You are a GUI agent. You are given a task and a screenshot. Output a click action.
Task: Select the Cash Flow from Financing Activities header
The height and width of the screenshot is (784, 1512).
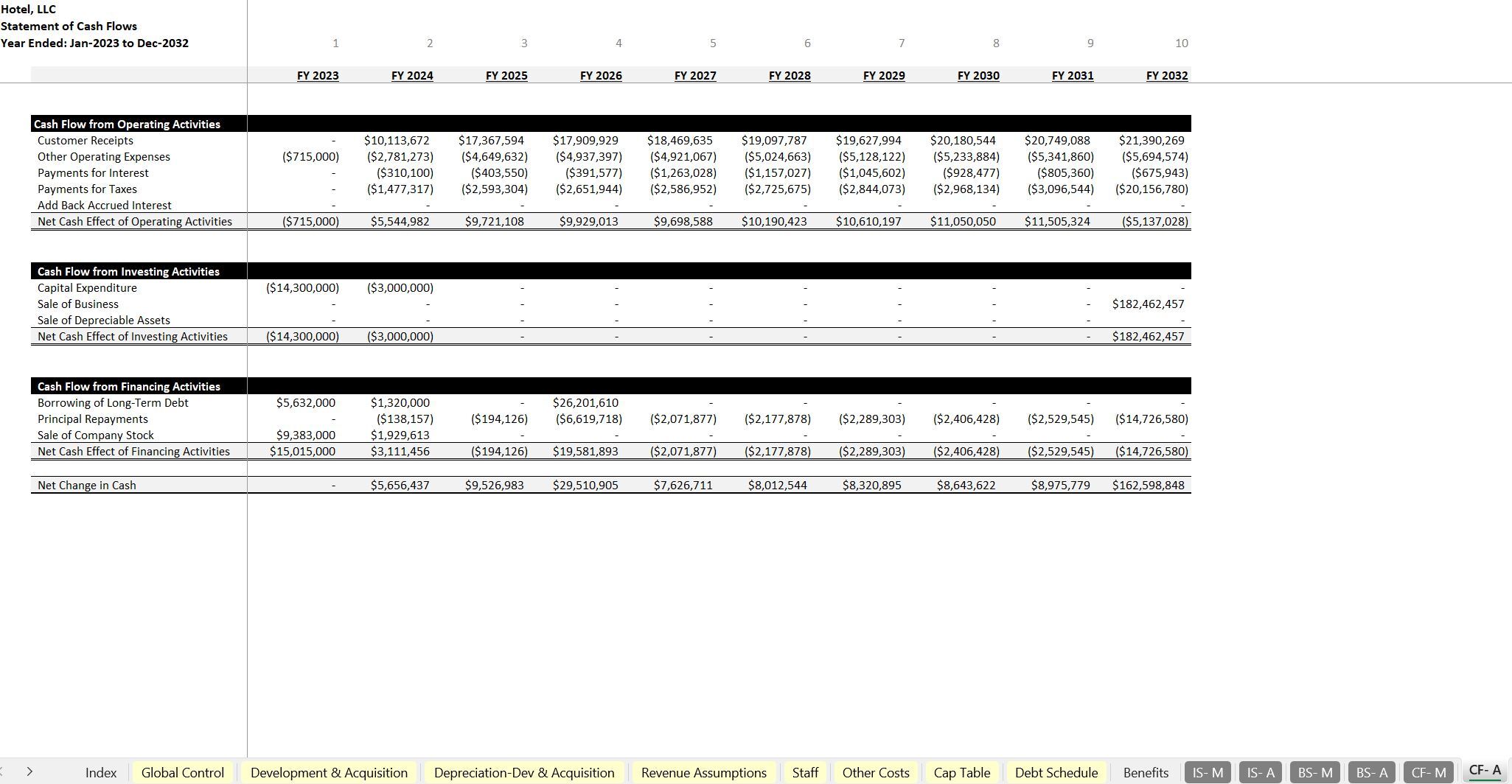coord(128,386)
